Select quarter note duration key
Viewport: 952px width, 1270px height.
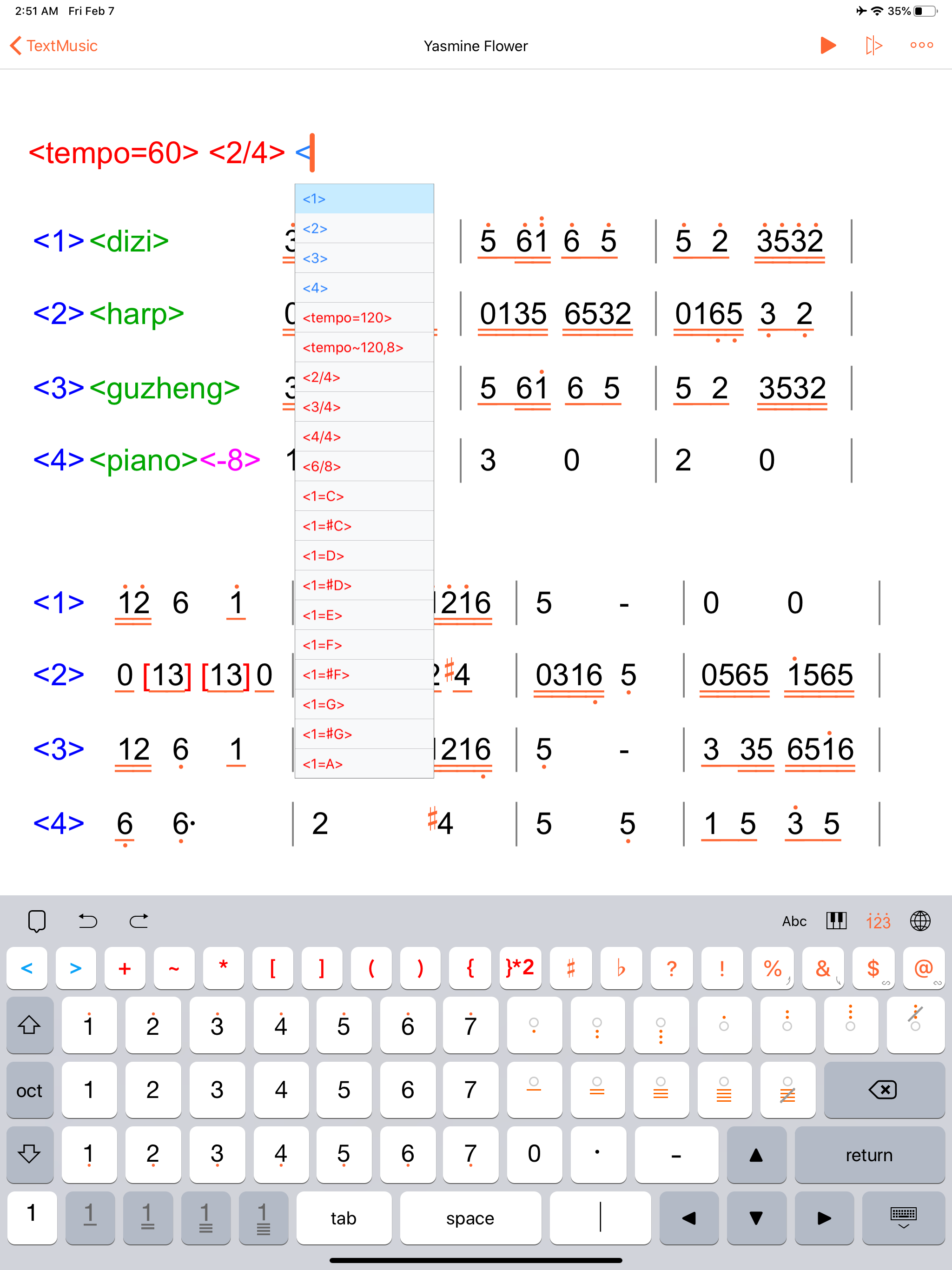click(x=32, y=1217)
